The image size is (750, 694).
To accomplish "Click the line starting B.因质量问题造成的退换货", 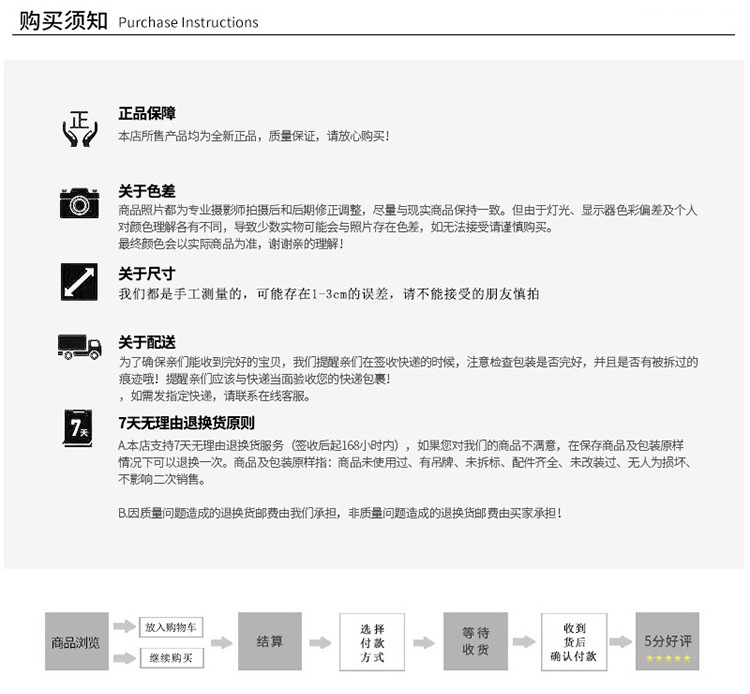I will pyautogui.click(x=340, y=513).
